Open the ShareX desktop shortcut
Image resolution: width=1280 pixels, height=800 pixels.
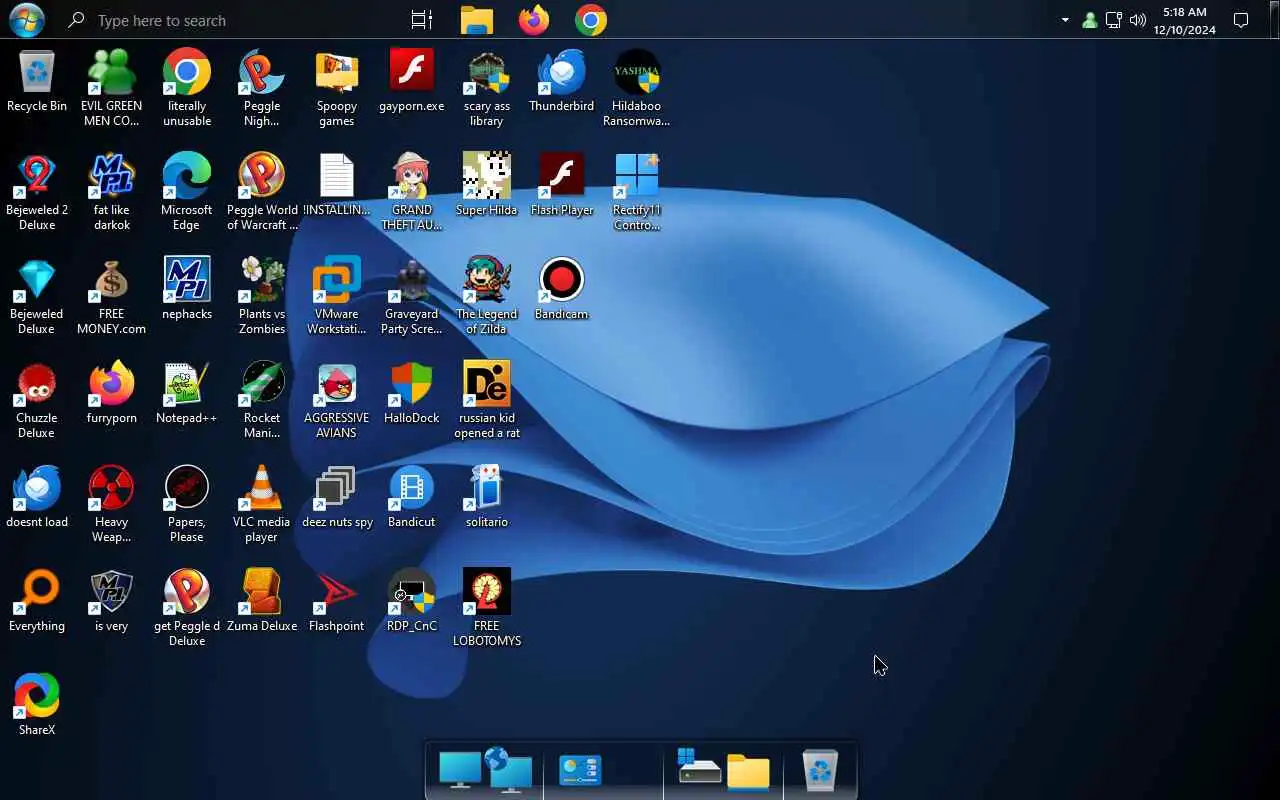tap(37, 706)
